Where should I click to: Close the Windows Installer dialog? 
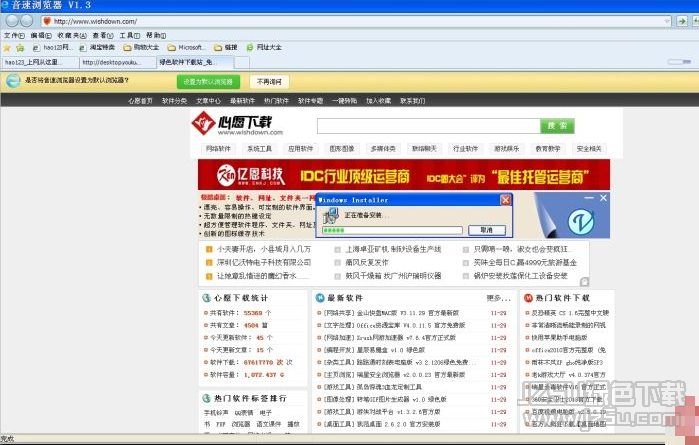coord(505,200)
